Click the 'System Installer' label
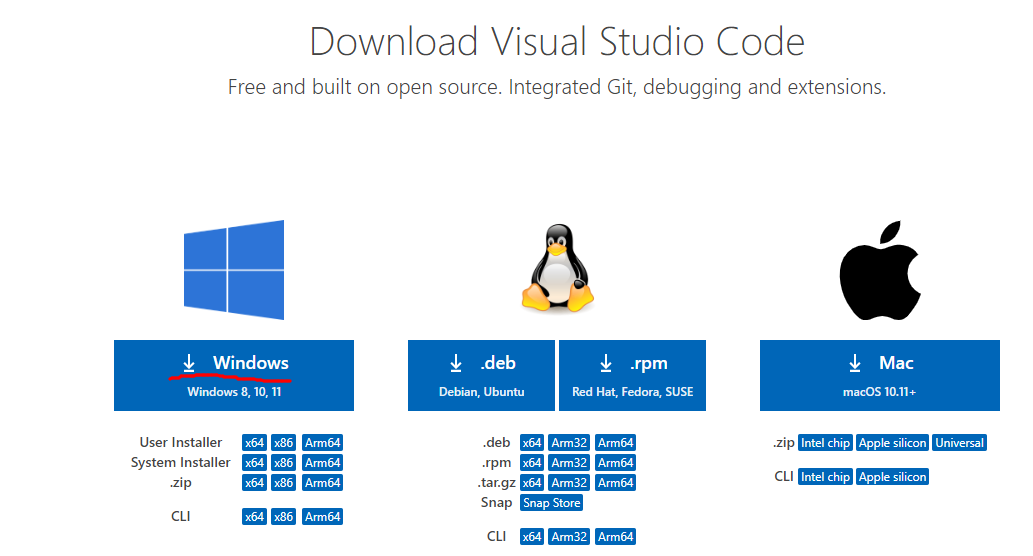The image size is (1033, 556). [181, 462]
